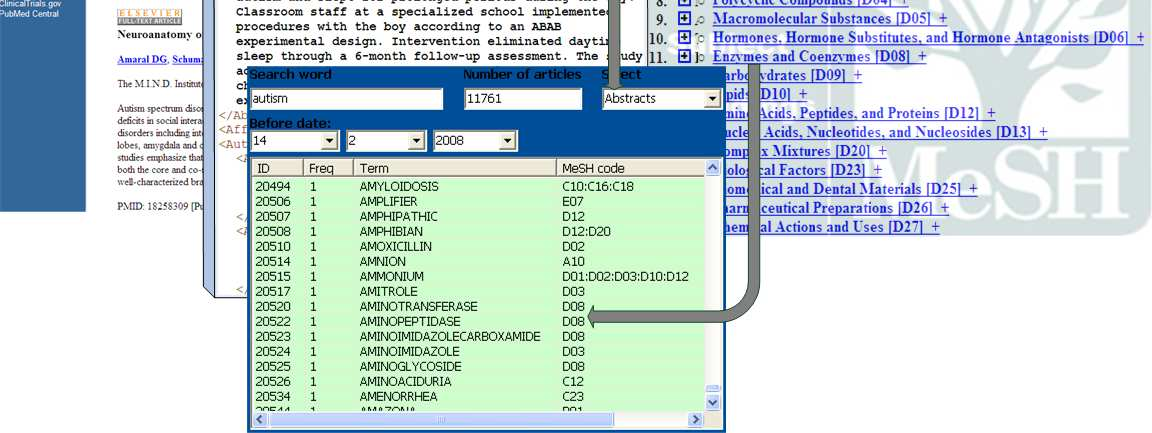Select the AMOXICILLIN term row
The image size is (1152, 433).
pyautogui.click(x=478, y=246)
